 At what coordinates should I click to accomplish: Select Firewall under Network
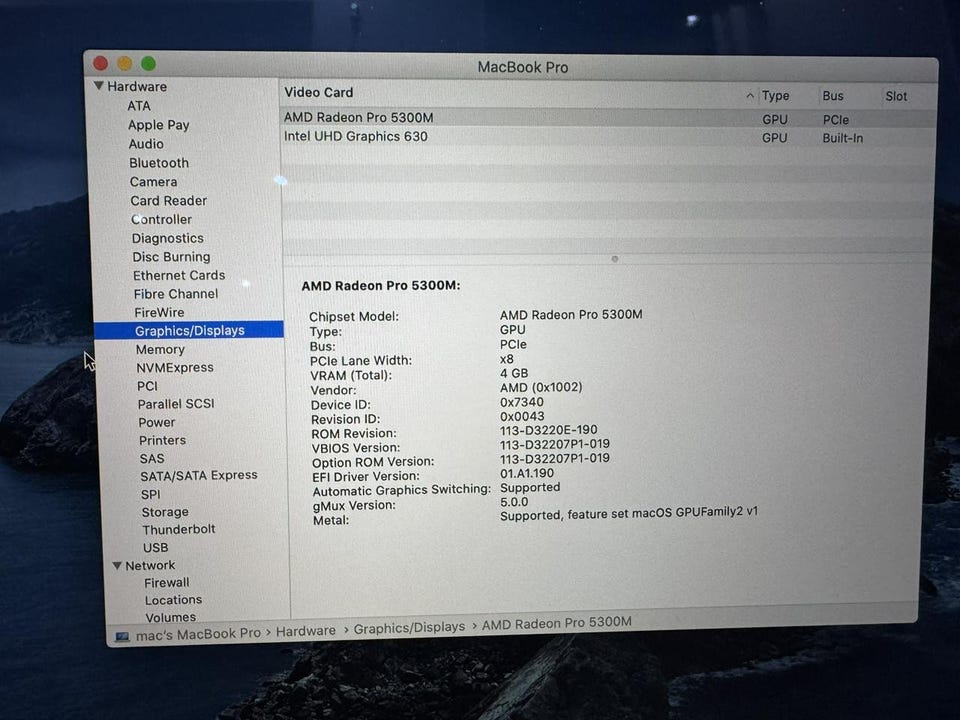167,582
